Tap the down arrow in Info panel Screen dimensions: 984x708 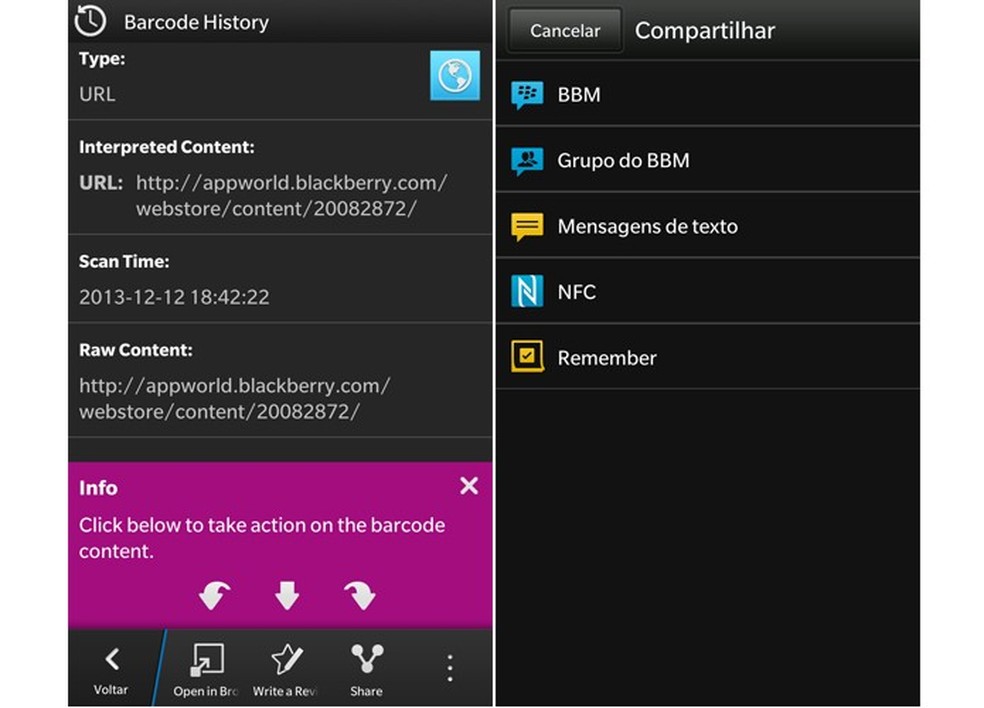click(x=287, y=594)
